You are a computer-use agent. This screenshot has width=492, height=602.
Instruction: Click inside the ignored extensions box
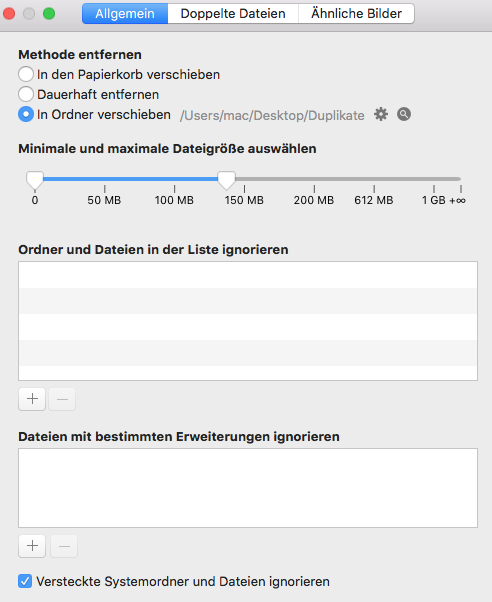tap(248, 488)
